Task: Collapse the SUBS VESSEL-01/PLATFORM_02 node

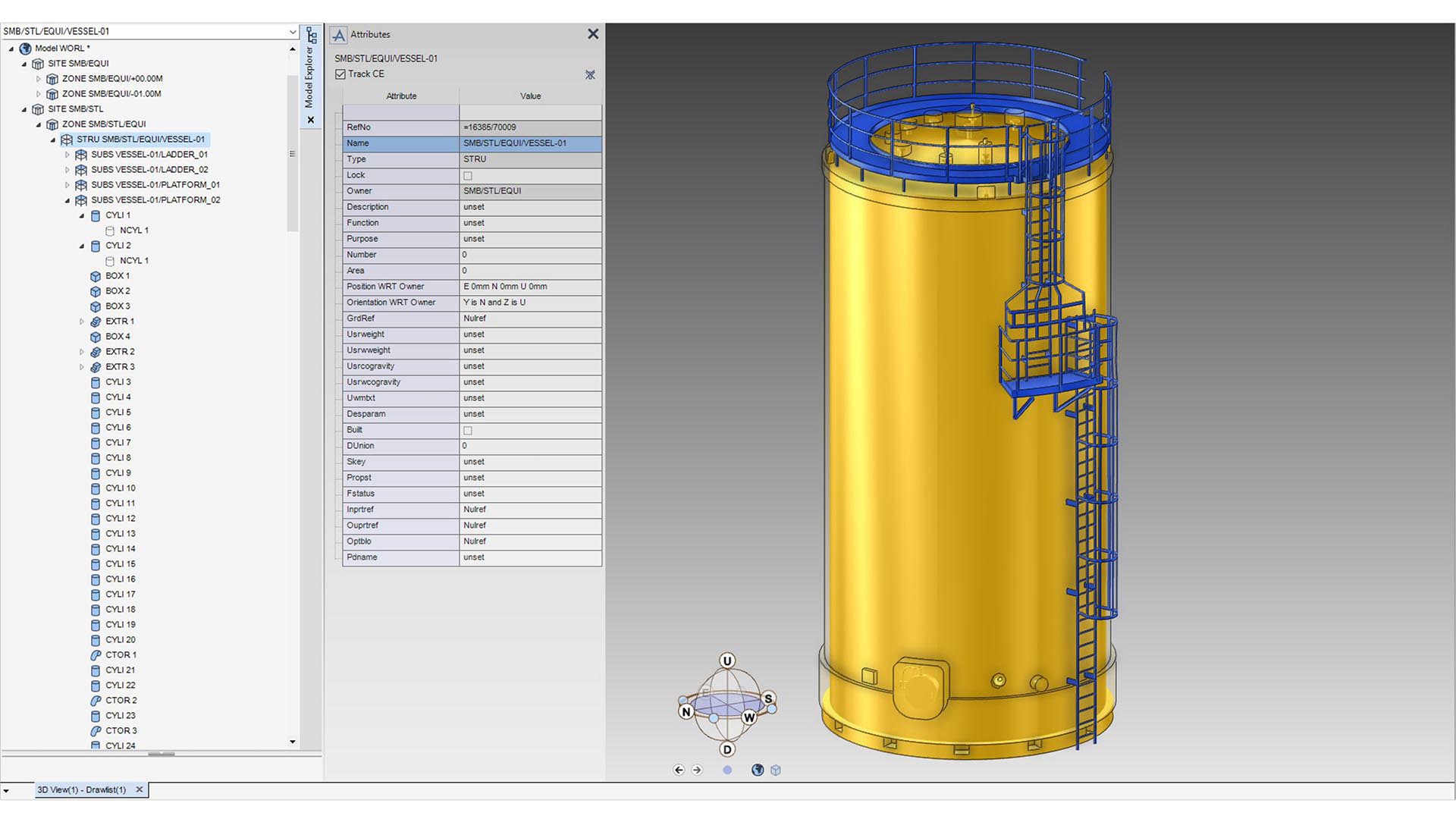Action: coord(67,200)
